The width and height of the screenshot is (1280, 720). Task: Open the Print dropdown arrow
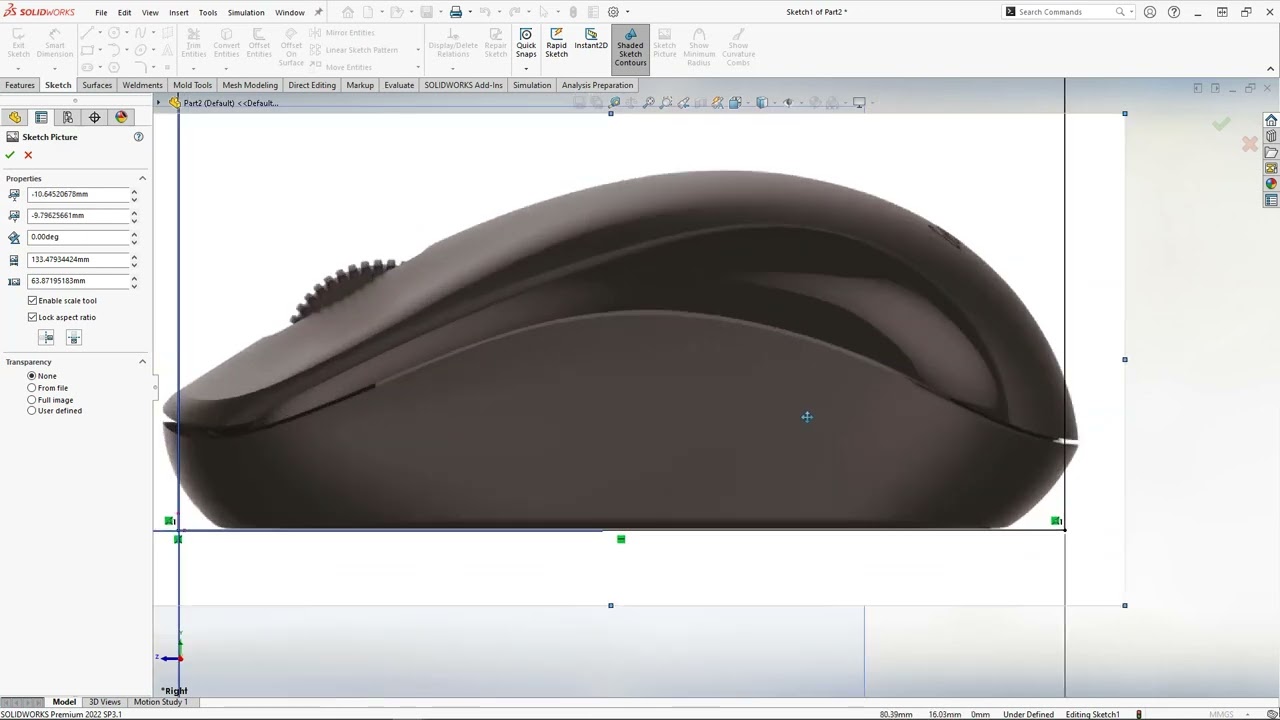(470, 12)
